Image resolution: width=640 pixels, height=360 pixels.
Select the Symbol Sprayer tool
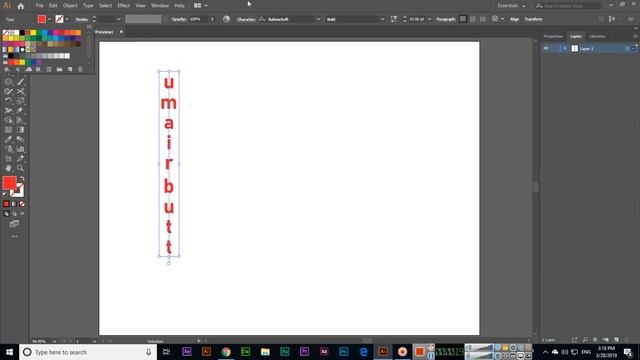click(8, 149)
